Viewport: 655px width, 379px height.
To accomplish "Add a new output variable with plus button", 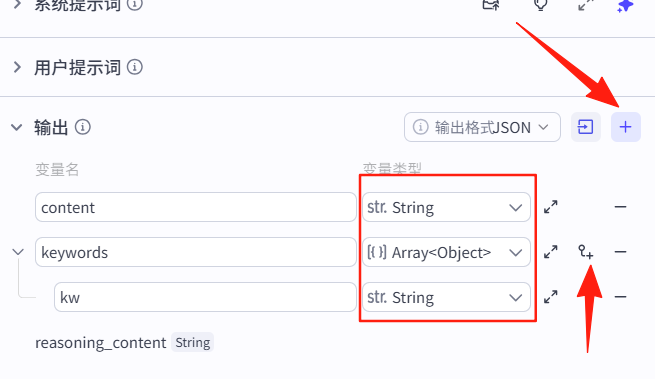I will click(625, 127).
